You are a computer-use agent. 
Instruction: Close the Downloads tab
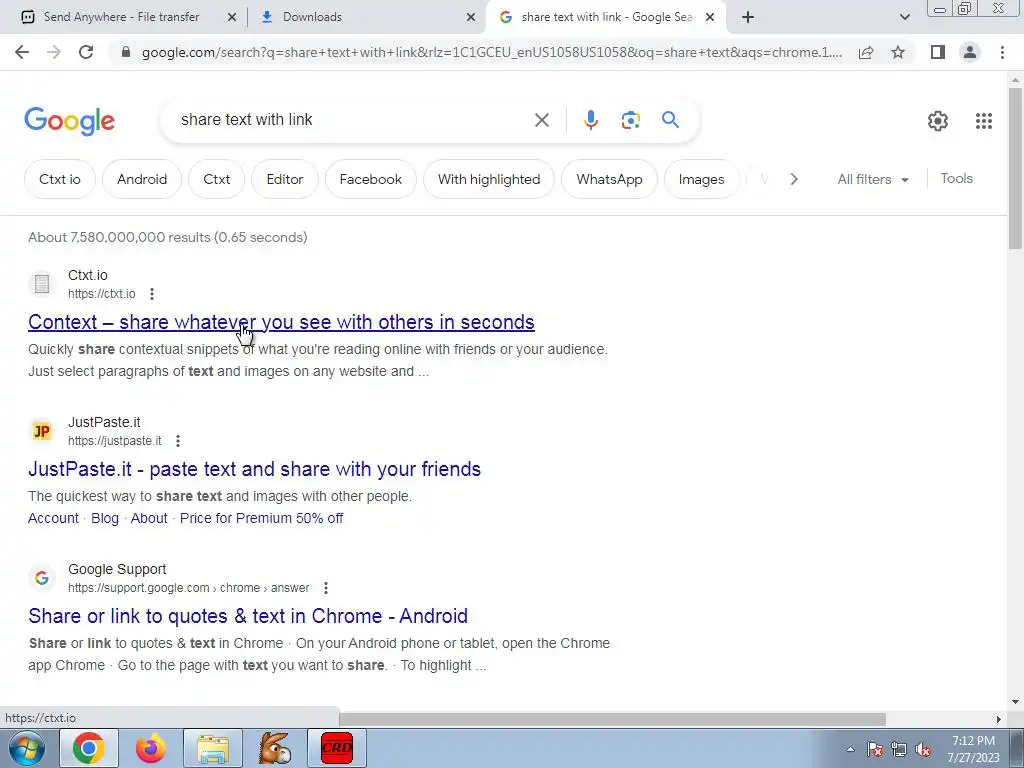pyautogui.click(x=471, y=18)
